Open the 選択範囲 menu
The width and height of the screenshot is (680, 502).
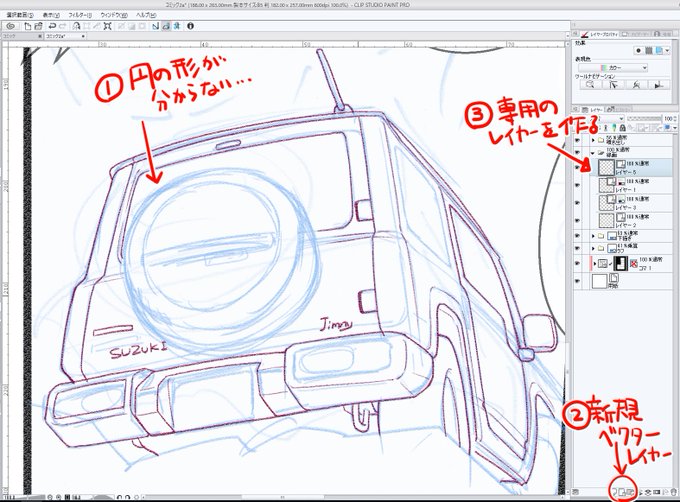click(20, 15)
